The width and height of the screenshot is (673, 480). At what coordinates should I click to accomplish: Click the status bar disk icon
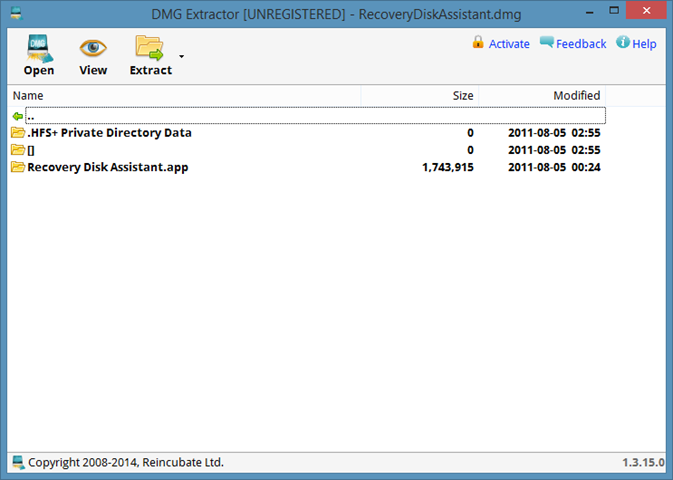(17, 463)
